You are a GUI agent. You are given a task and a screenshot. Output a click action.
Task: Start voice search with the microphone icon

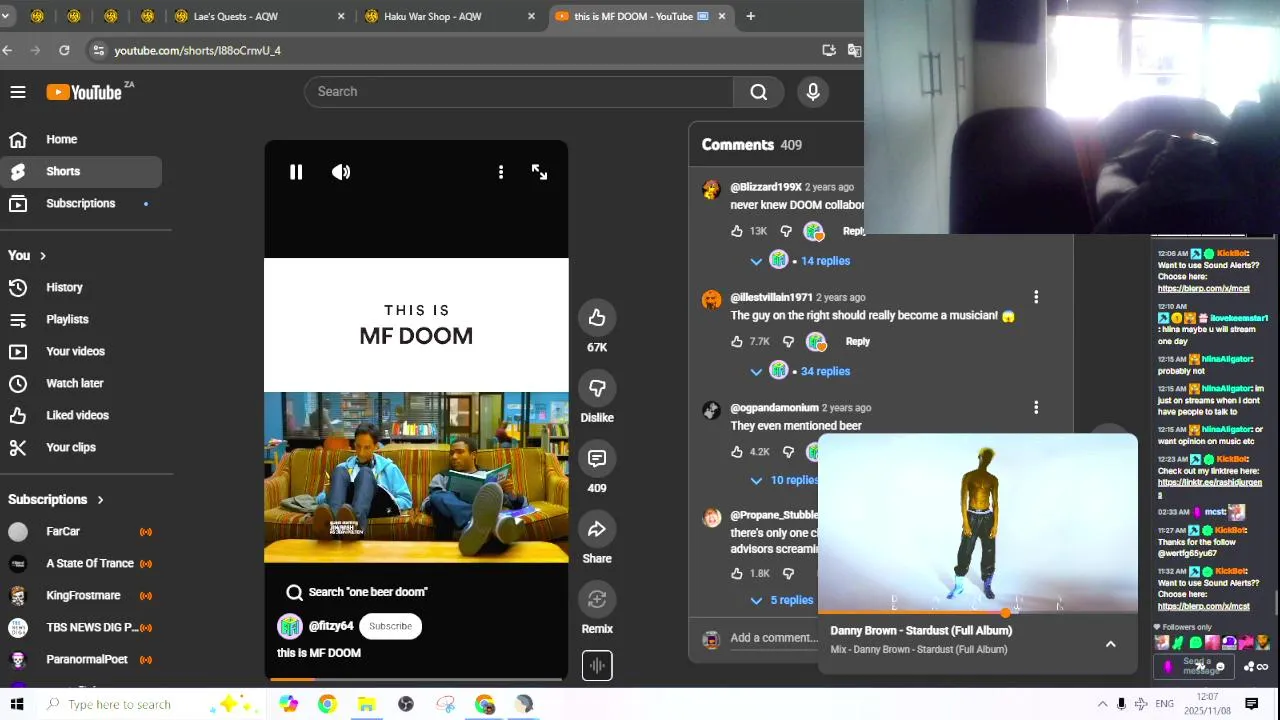(x=813, y=92)
